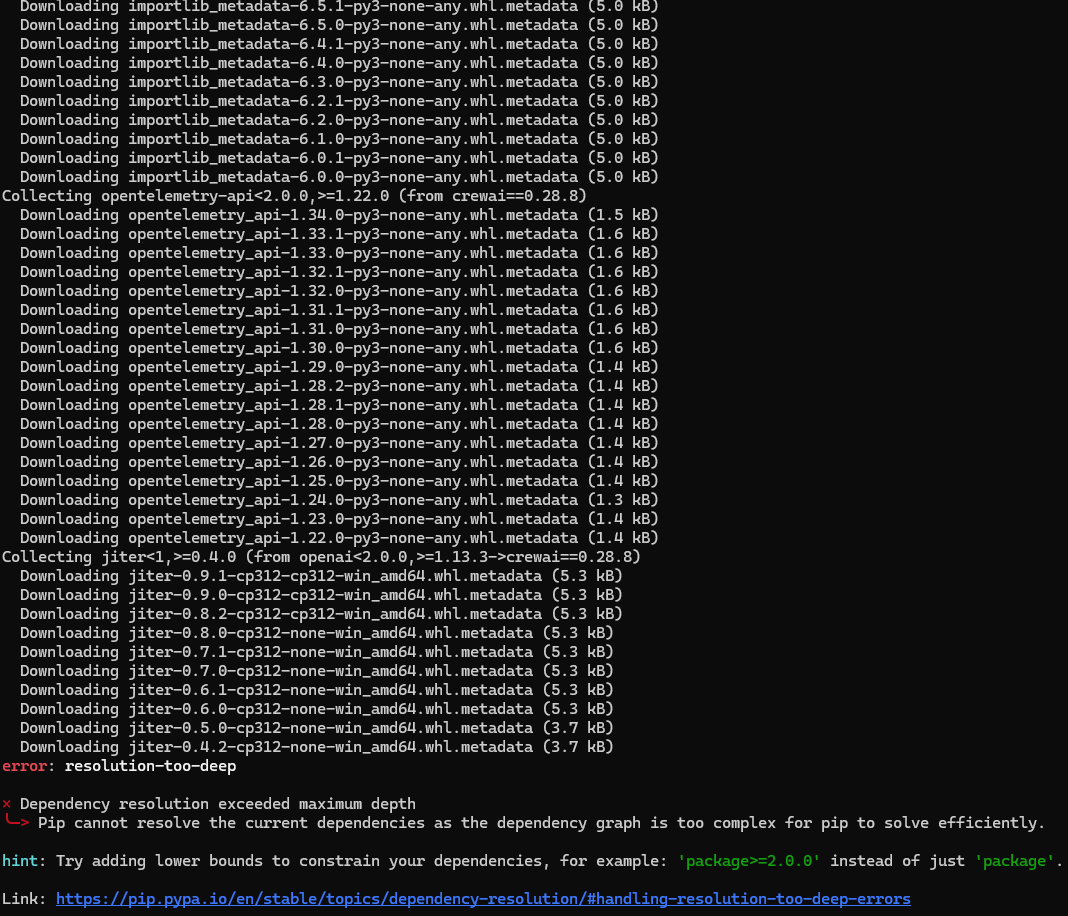Viewport: 1068px width, 916px height.
Task: Click line opentelemetry_api-1.30.0-py3-none-any.whl.metadata
Action: point(339,348)
